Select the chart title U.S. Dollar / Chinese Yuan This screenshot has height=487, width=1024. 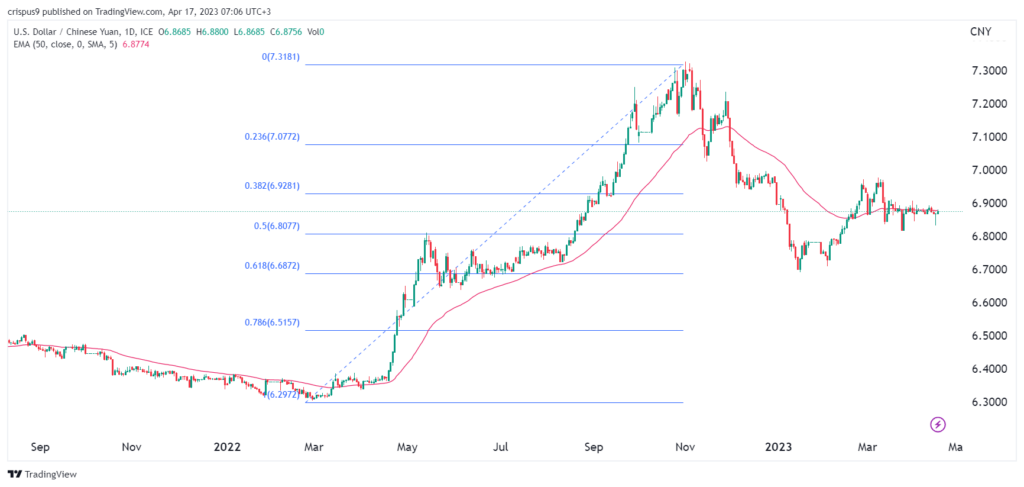pos(67,31)
